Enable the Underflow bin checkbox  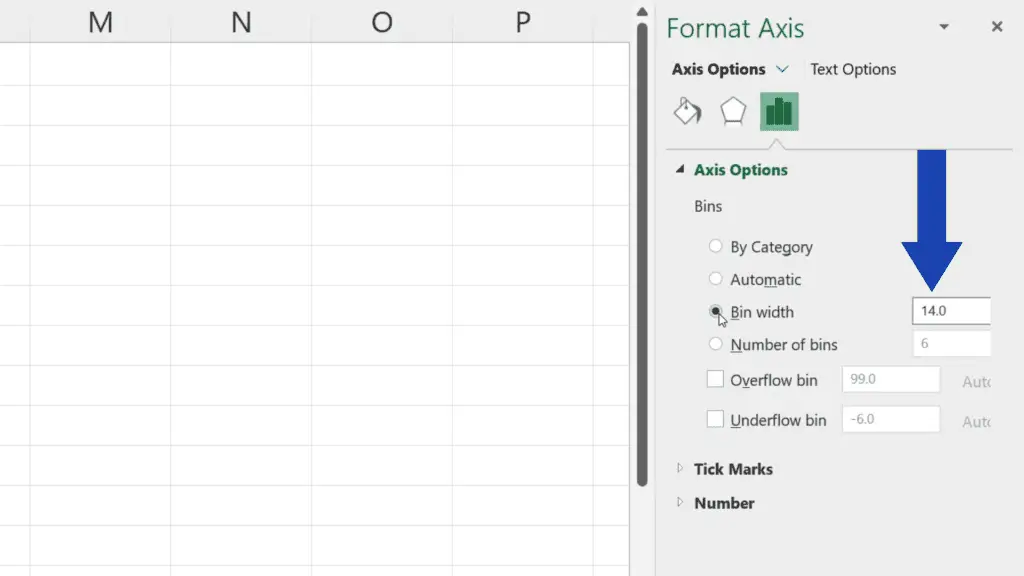(x=715, y=419)
